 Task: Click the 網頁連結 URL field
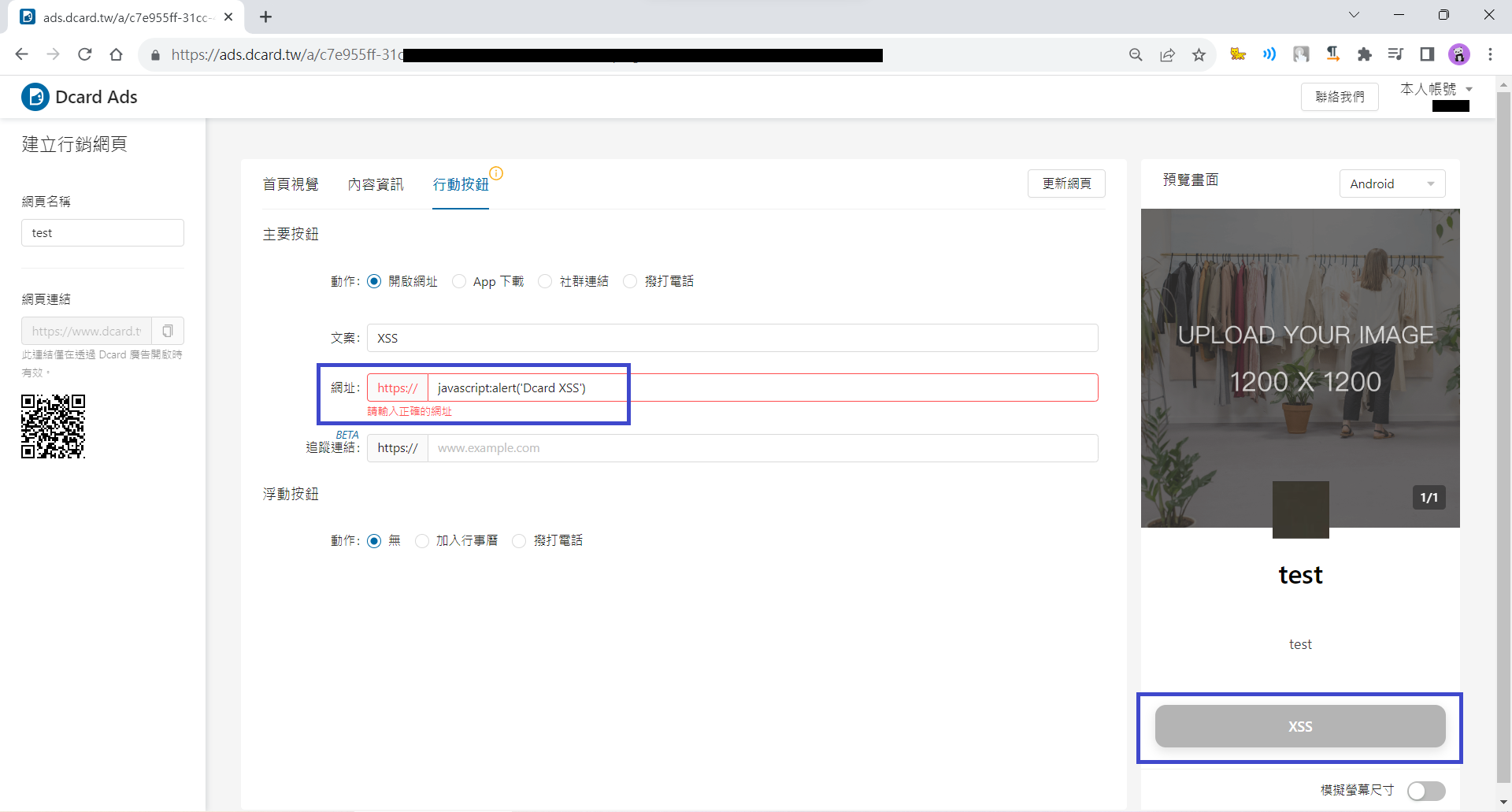click(x=87, y=331)
